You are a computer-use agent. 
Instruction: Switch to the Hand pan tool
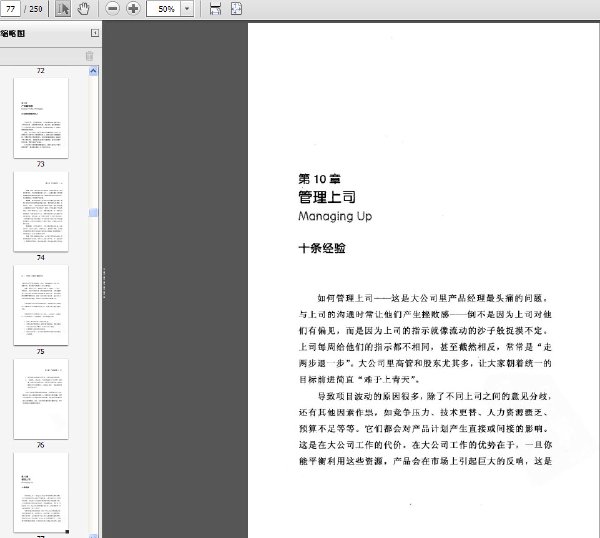[83, 9]
